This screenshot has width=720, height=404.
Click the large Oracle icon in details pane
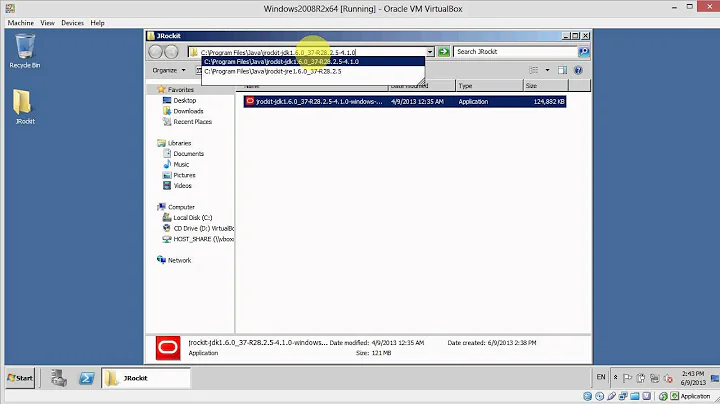tap(168, 348)
